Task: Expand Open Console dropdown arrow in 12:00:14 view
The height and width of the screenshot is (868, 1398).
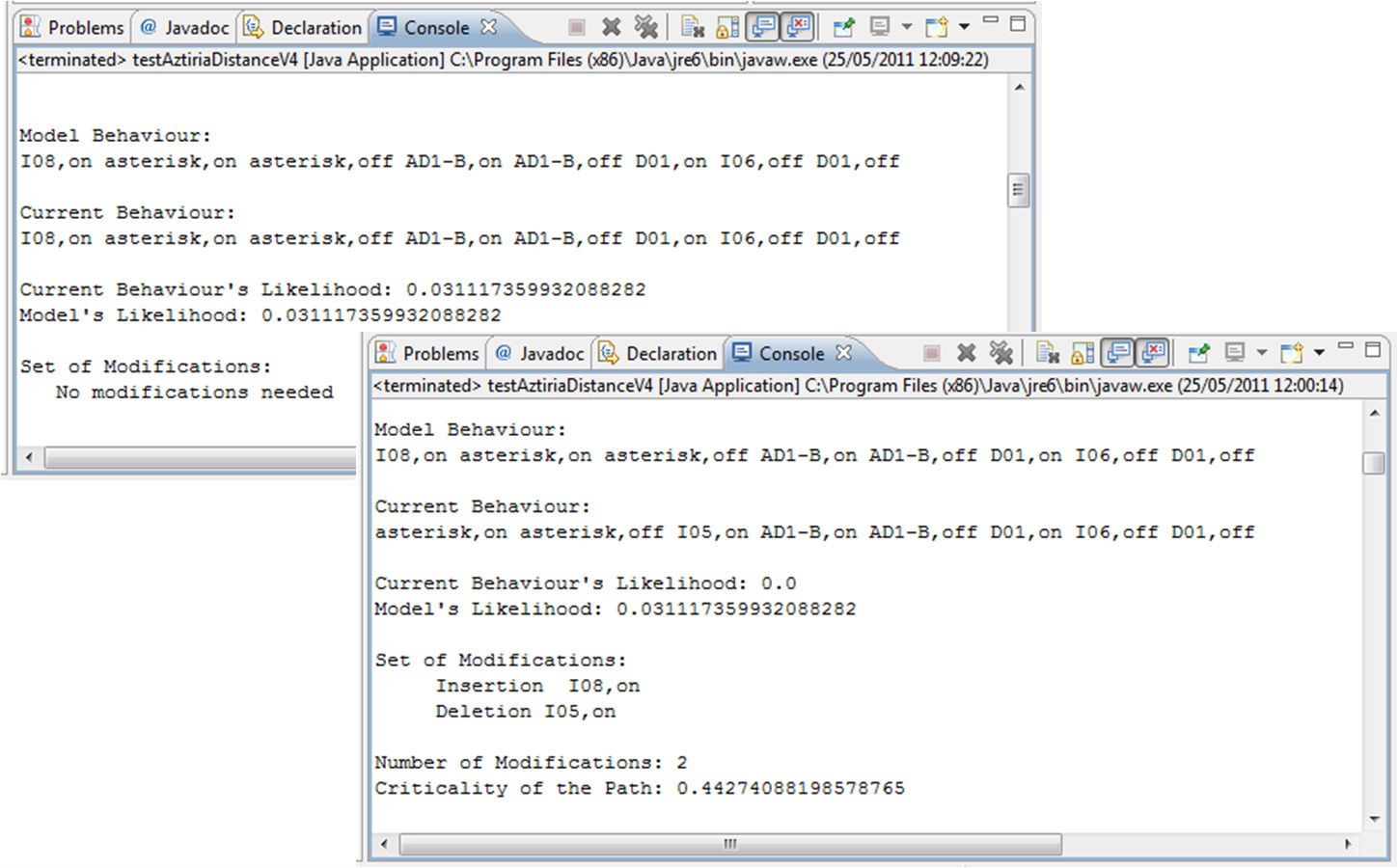Action: coord(1319,353)
